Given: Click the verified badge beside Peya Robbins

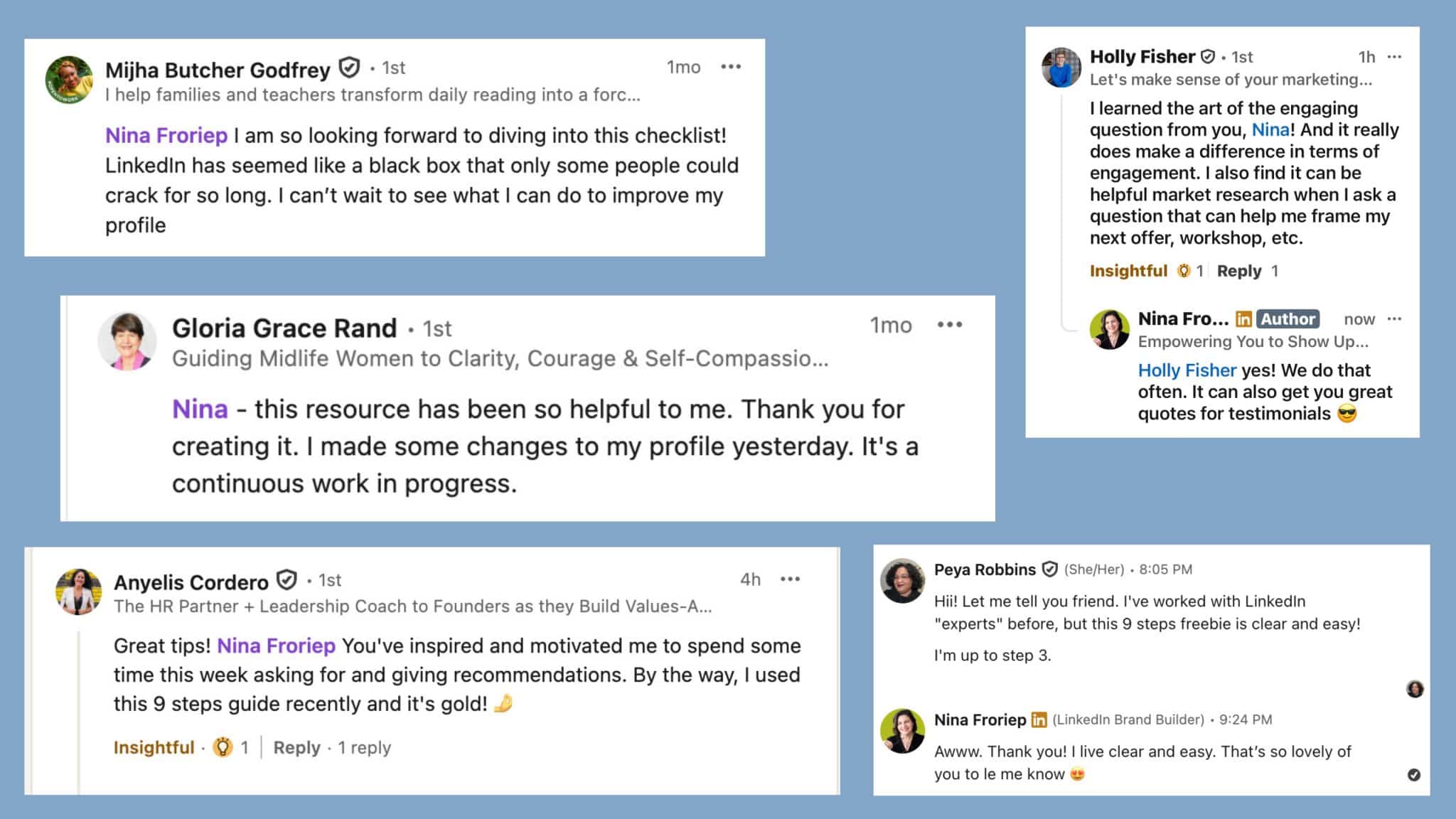Looking at the screenshot, I should (1049, 569).
